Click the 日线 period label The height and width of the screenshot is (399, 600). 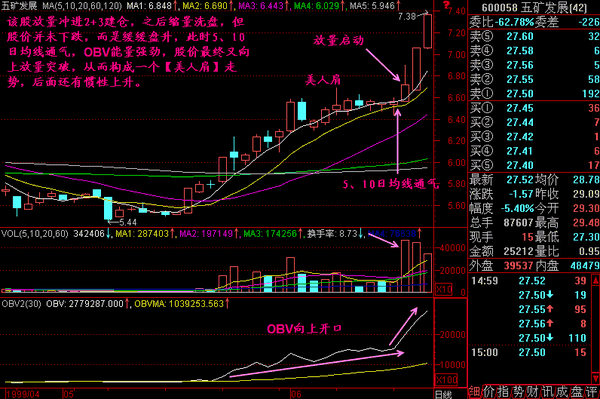(x=443, y=394)
